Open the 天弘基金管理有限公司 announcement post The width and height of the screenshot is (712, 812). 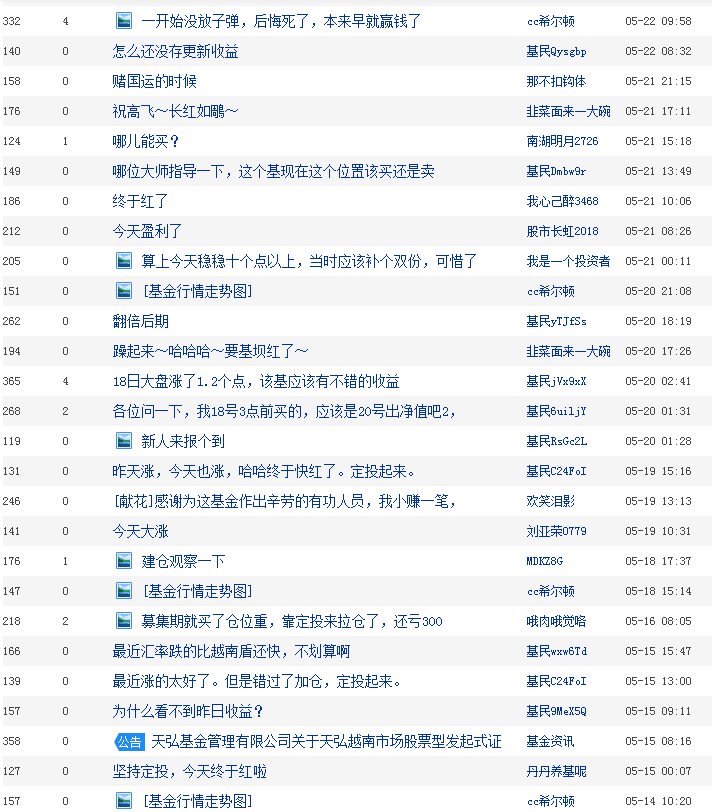point(326,742)
